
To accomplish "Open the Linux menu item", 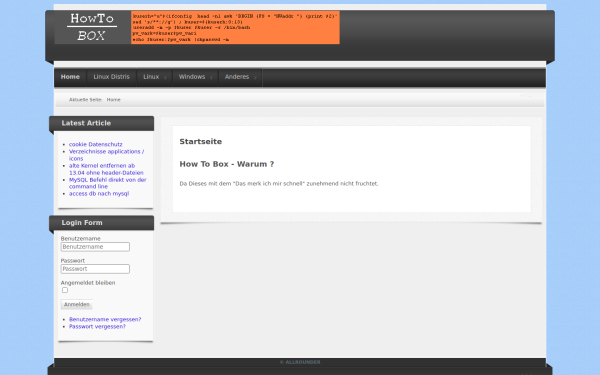I will (x=151, y=77).
